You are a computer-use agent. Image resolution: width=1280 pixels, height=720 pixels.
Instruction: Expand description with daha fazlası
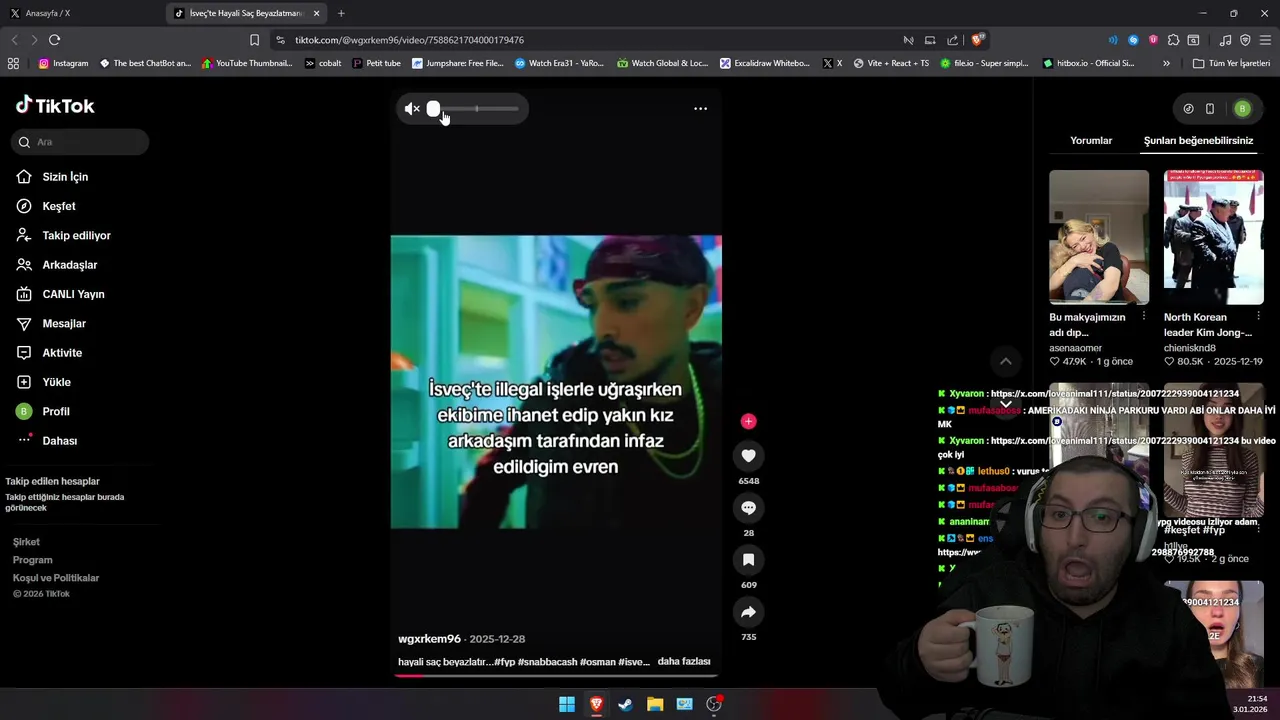click(x=684, y=661)
